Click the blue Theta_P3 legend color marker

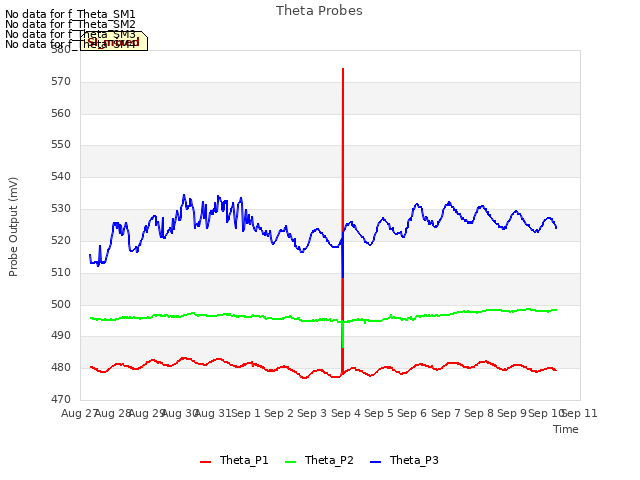pos(375,462)
